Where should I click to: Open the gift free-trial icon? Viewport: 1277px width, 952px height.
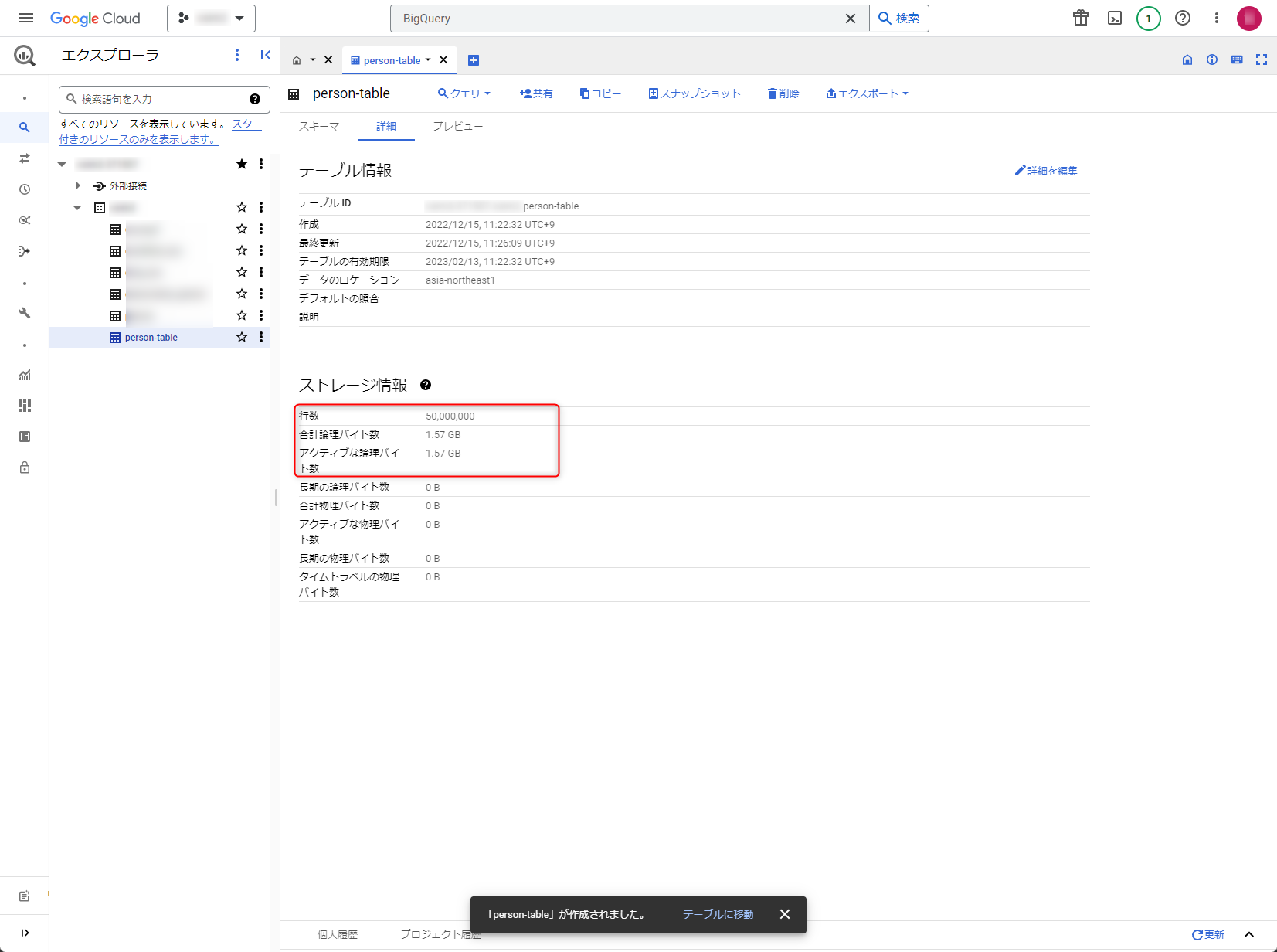click(1081, 18)
